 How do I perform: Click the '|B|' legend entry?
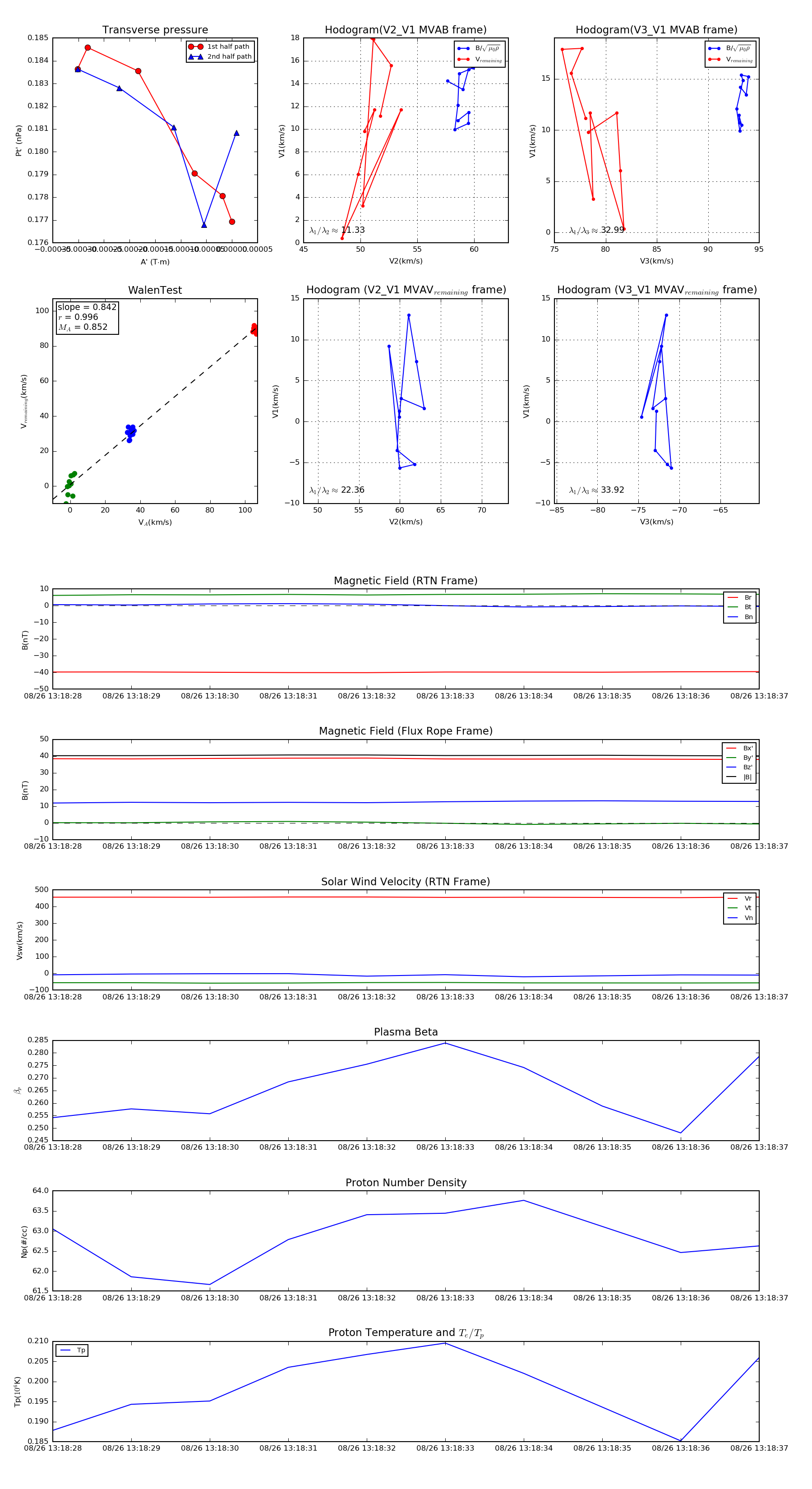(739, 777)
